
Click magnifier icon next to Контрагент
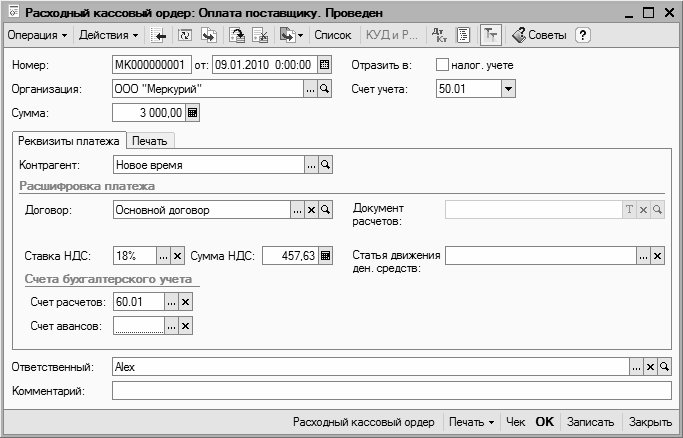coord(324,164)
